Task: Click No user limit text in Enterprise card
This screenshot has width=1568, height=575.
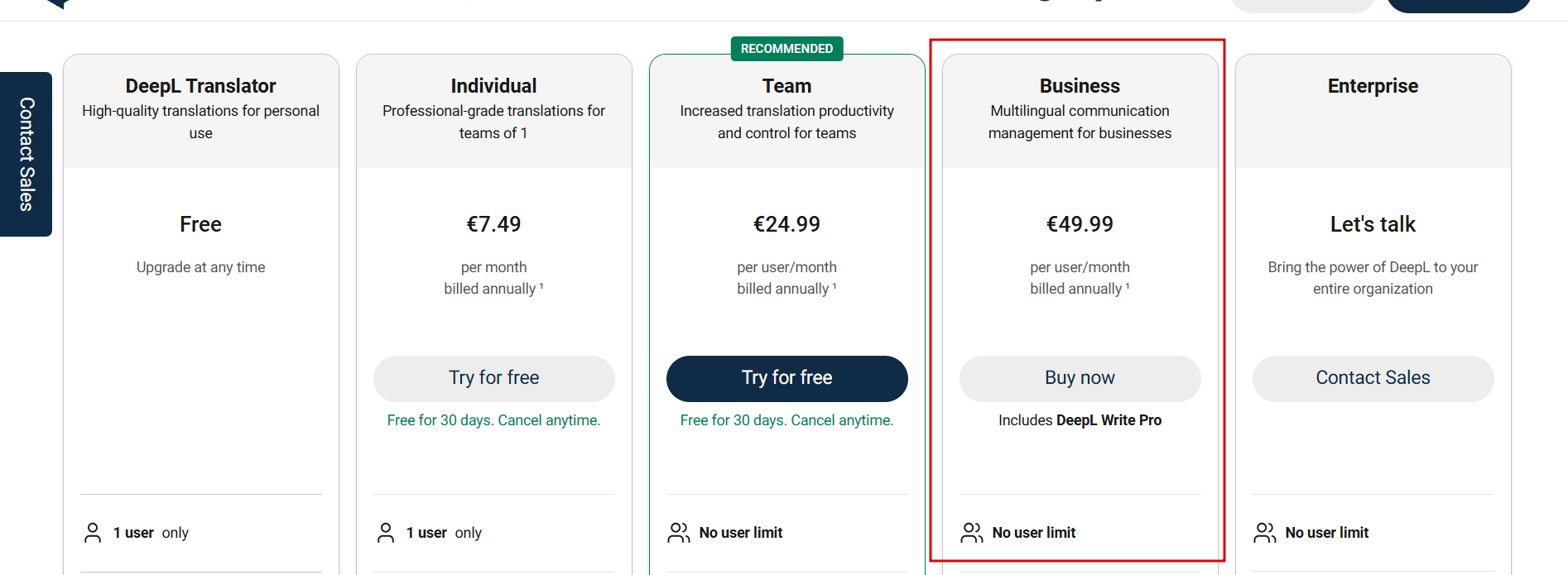Action: pyautogui.click(x=1327, y=533)
